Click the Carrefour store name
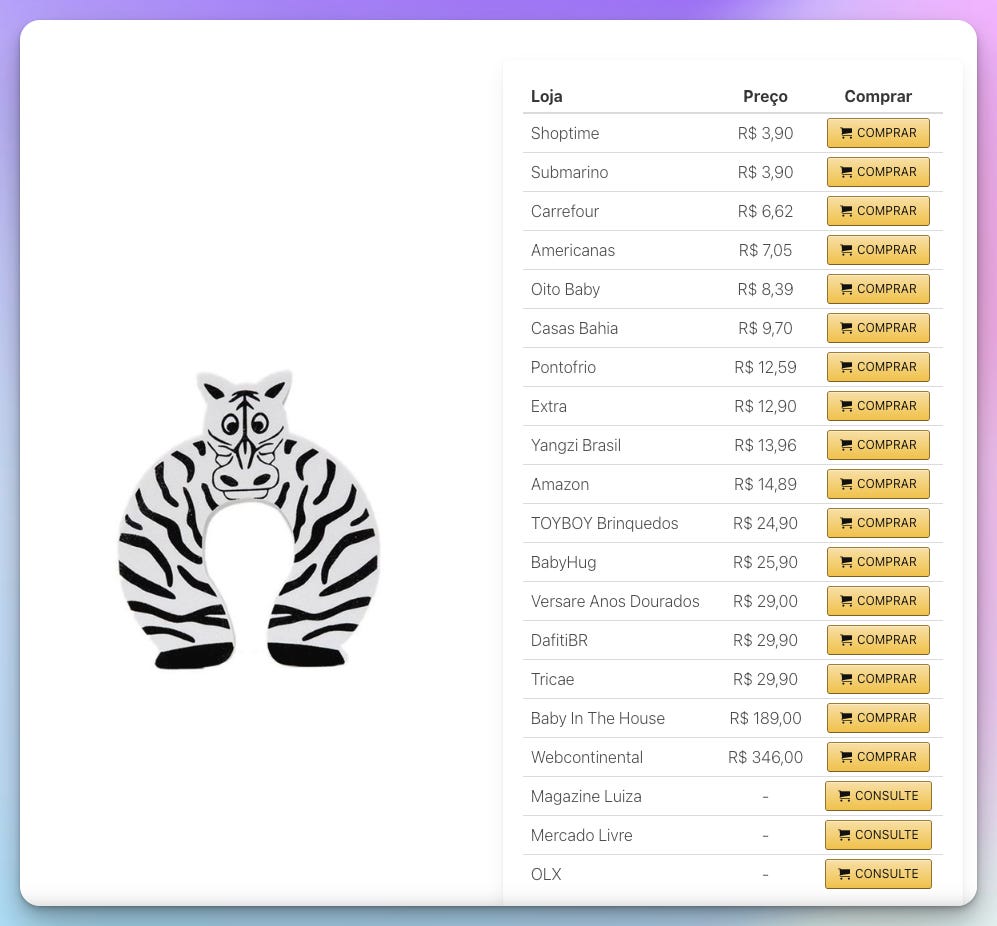The height and width of the screenshot is (926, 997). tap(565, 211)
